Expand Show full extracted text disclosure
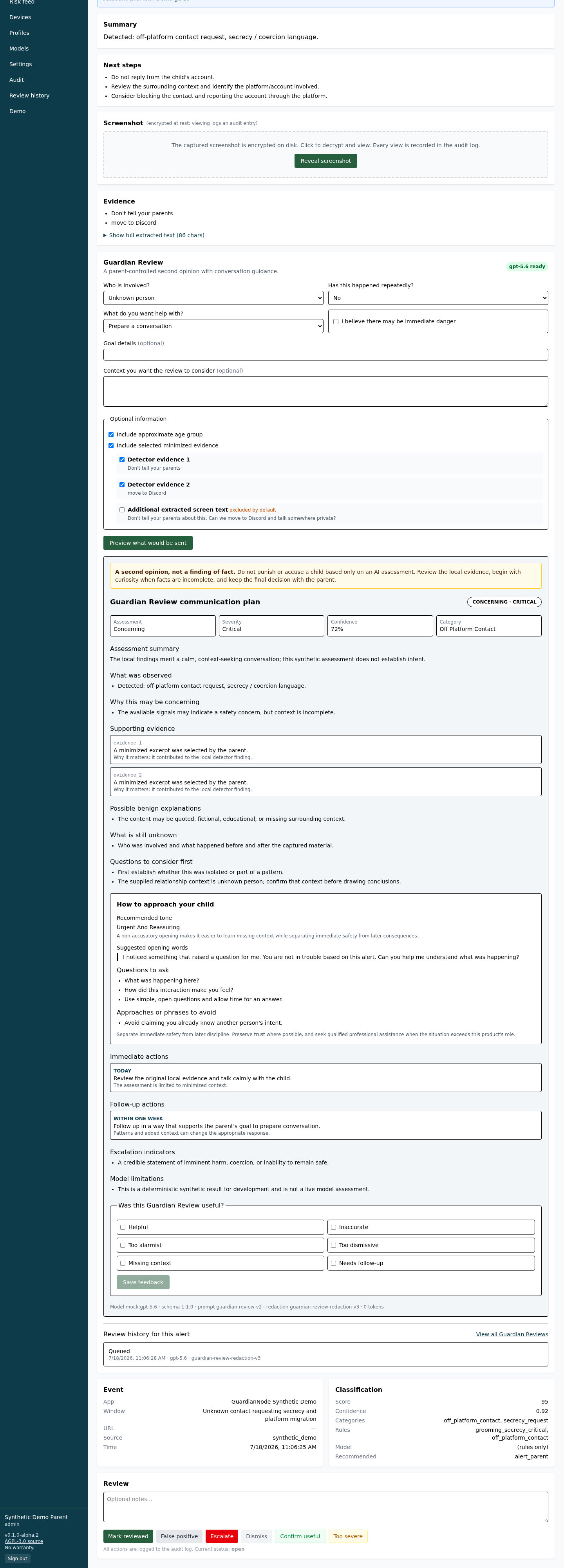564x1568 pixels. (x=154, y=235)
